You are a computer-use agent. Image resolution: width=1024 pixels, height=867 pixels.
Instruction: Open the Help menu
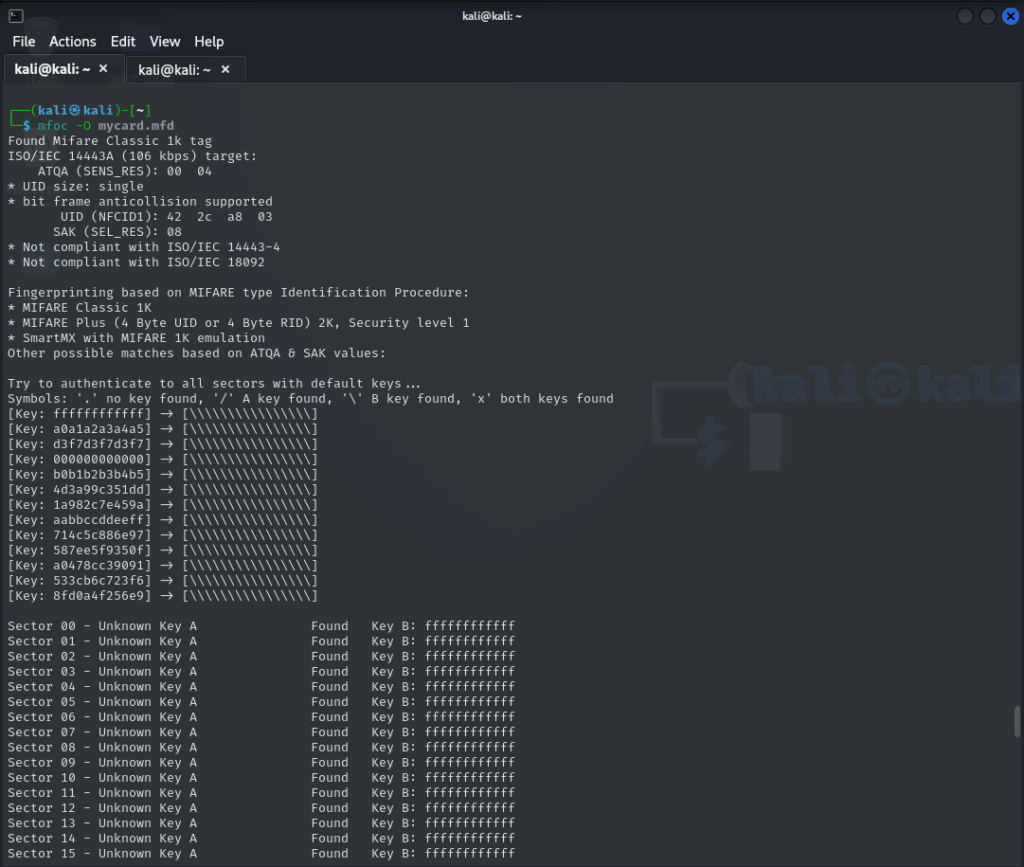pos(209,41)
